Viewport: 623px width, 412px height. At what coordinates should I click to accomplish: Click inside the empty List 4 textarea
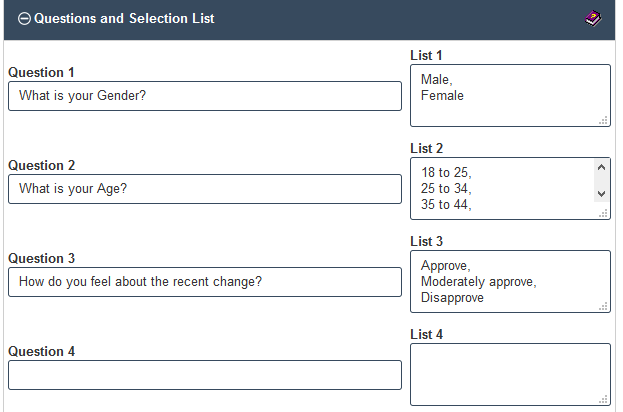click(x=510, y=375)
